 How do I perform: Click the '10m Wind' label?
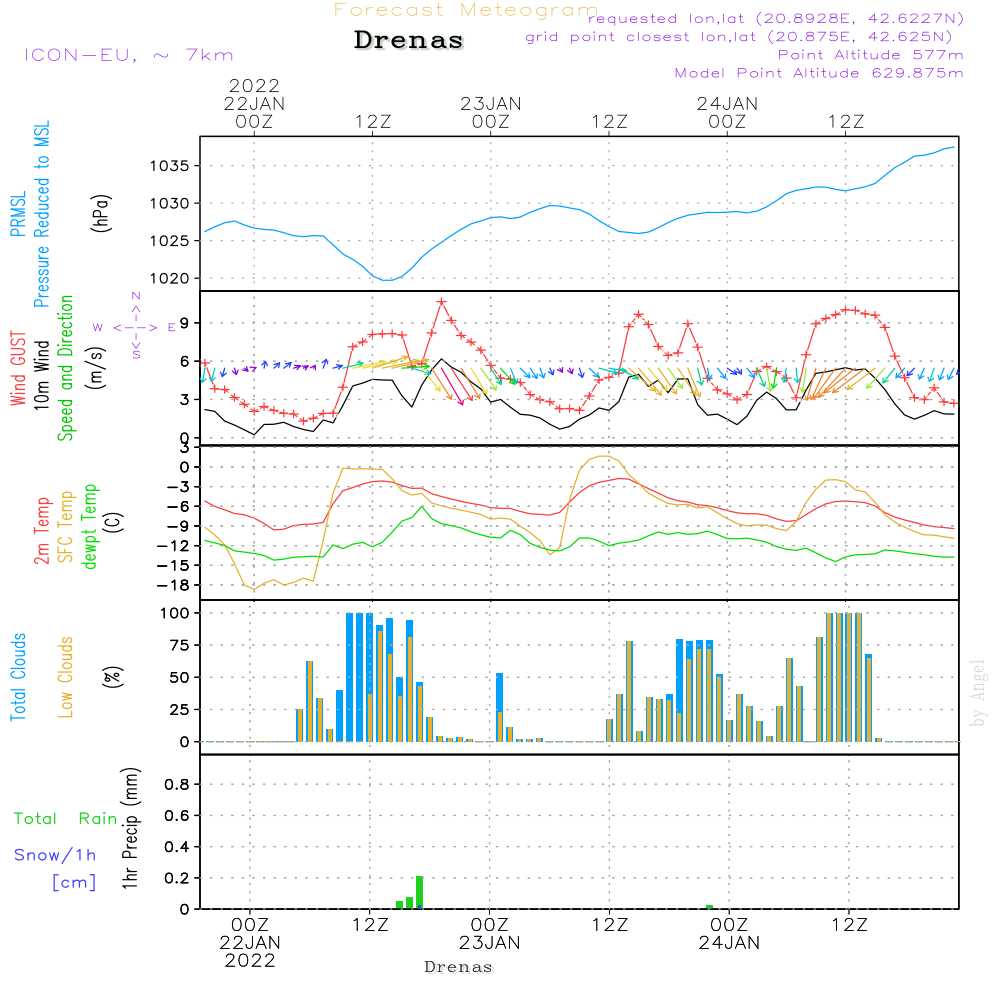point(41,374)
